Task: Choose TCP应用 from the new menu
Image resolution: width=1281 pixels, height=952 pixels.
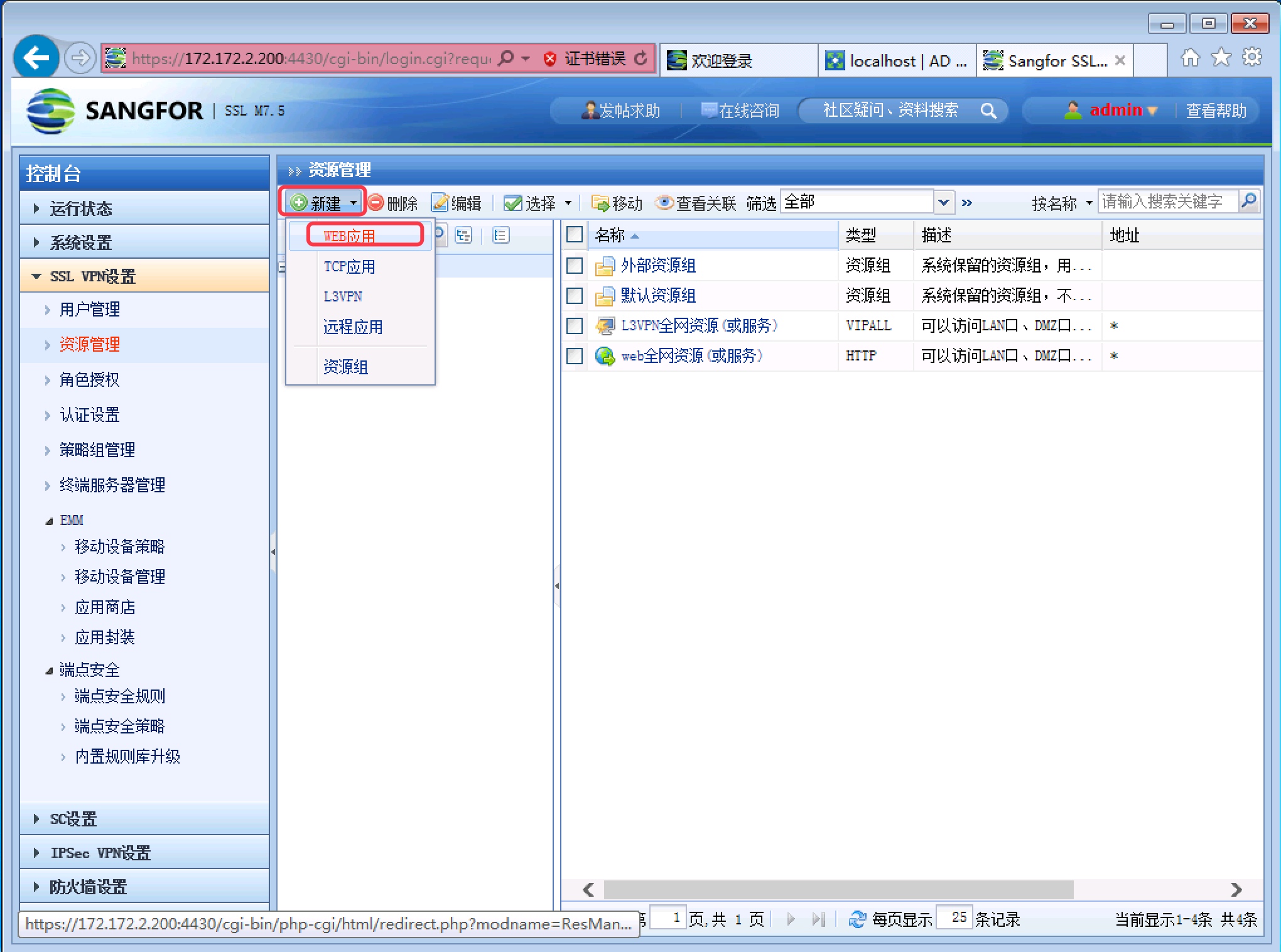Action: point(349,266)
